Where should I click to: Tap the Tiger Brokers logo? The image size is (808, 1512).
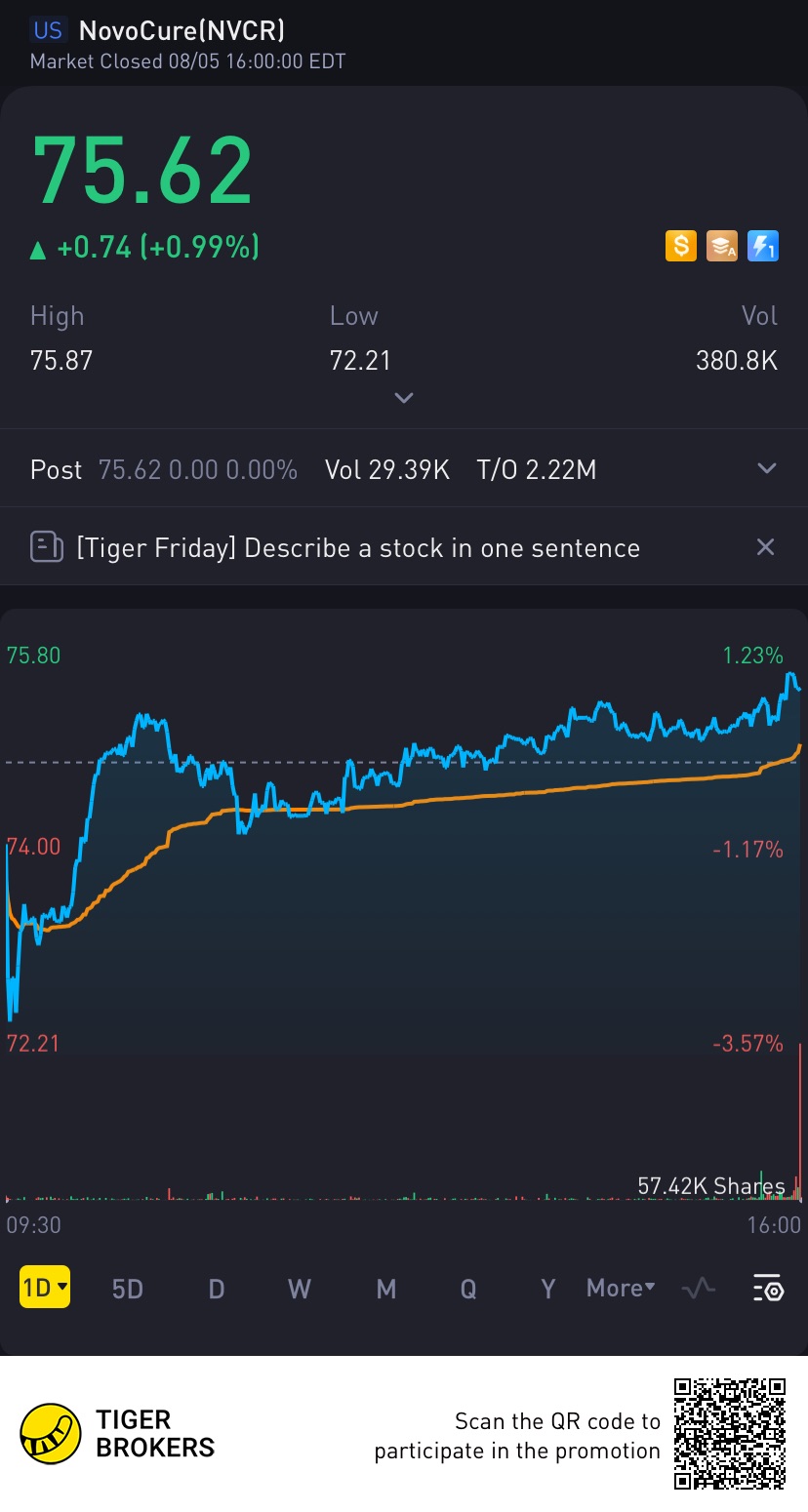click(51, 1433)
